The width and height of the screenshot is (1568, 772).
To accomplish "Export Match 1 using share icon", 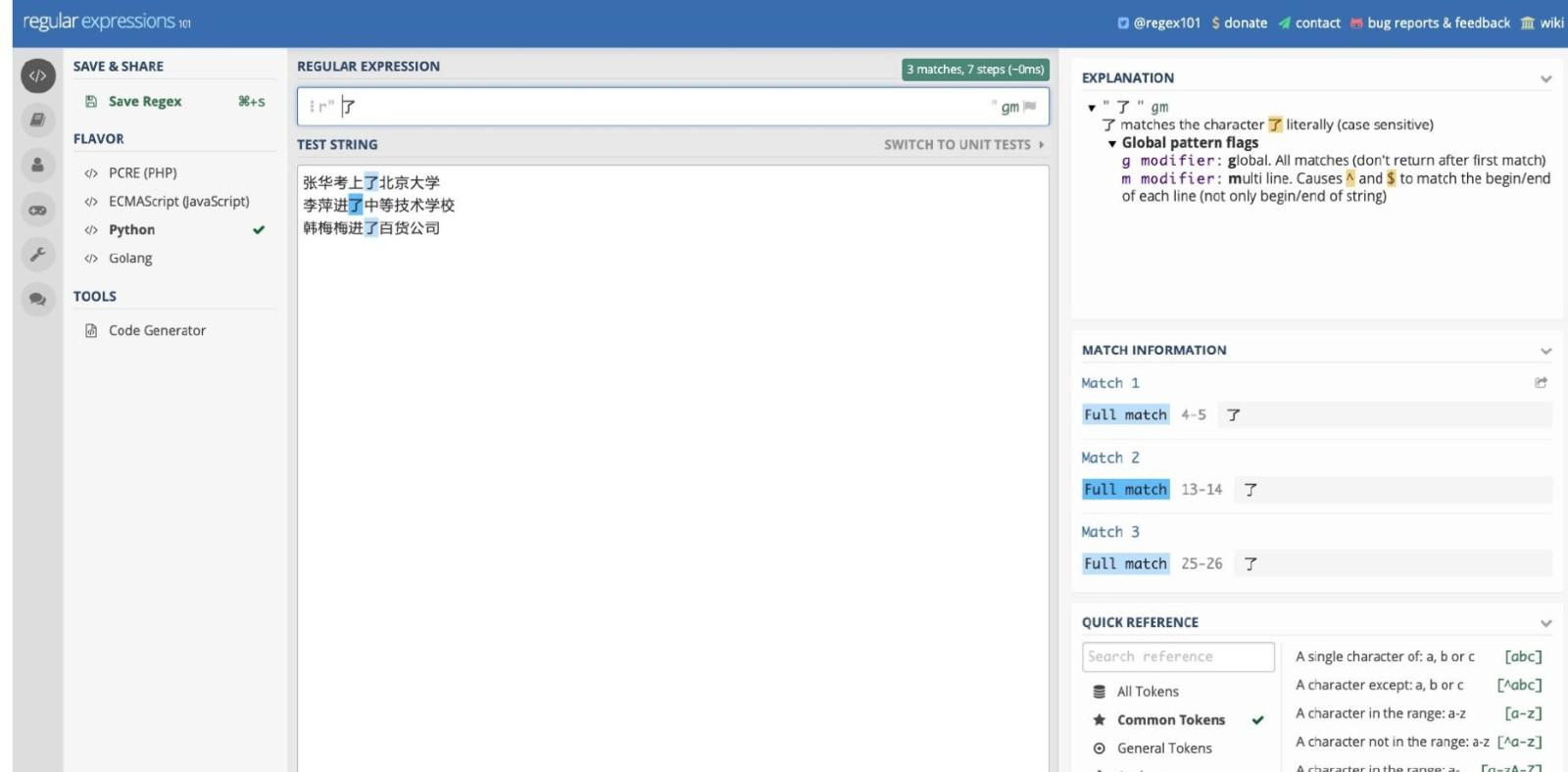I will pyautogui.click(x=1541, y=383).
